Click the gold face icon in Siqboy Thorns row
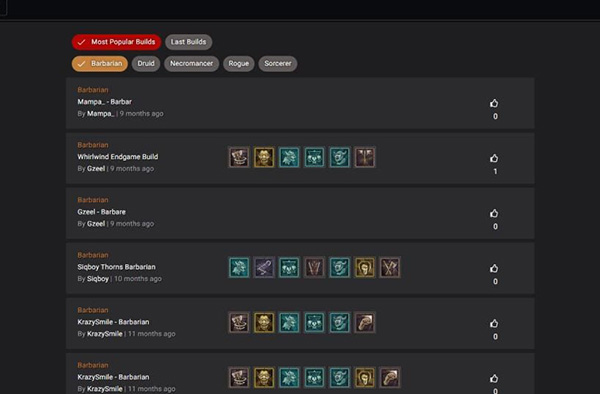The width and height of the screenshot is (600, 394). point(365,267)
